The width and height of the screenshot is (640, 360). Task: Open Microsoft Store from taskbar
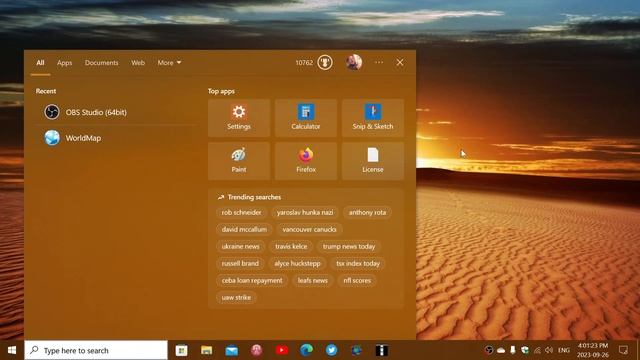pos(182,350)
